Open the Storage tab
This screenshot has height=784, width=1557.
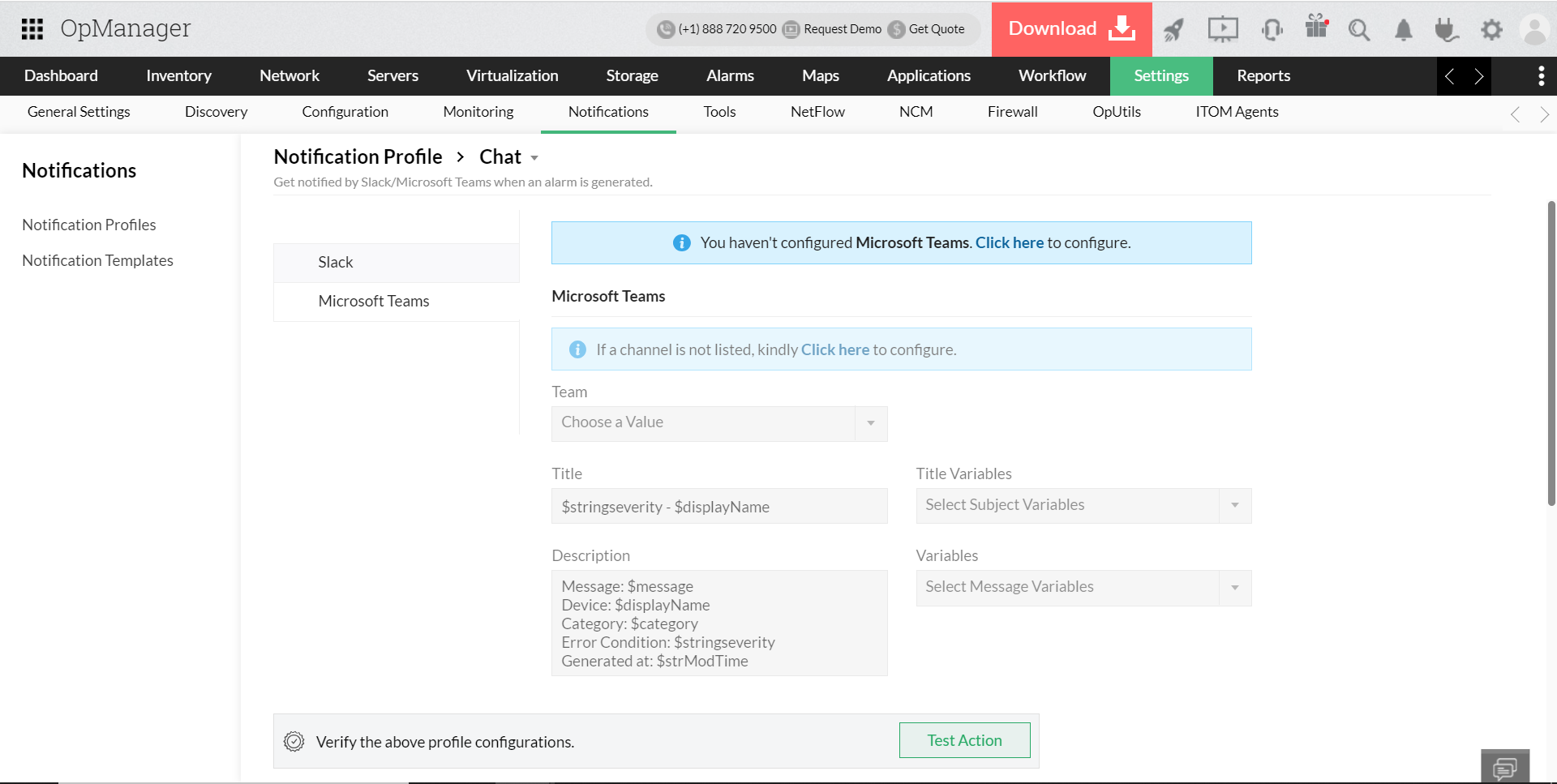pyautogui.click(x=632, y=76)
